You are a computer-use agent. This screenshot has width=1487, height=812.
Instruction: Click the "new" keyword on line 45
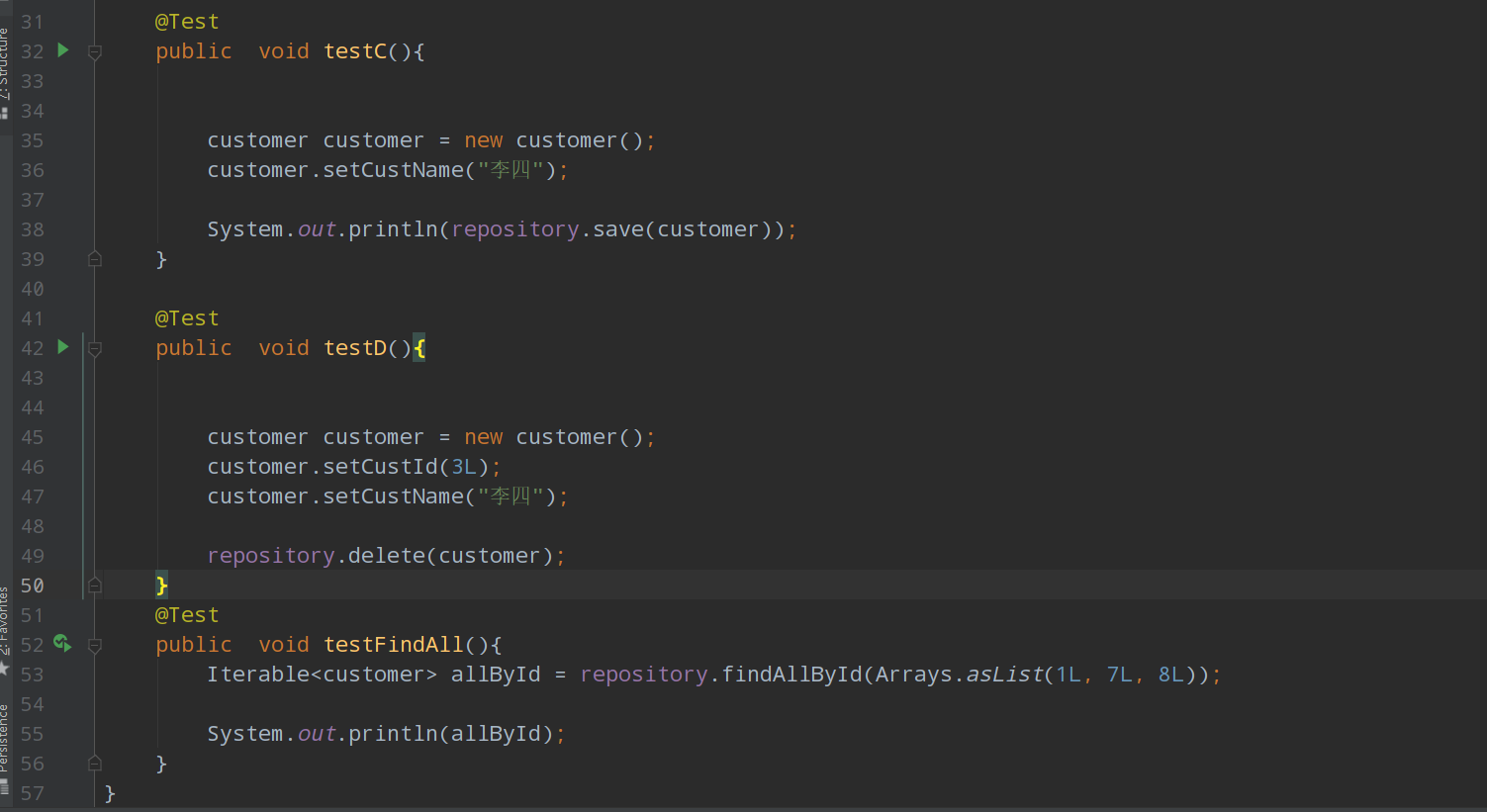tap(484, 437)
